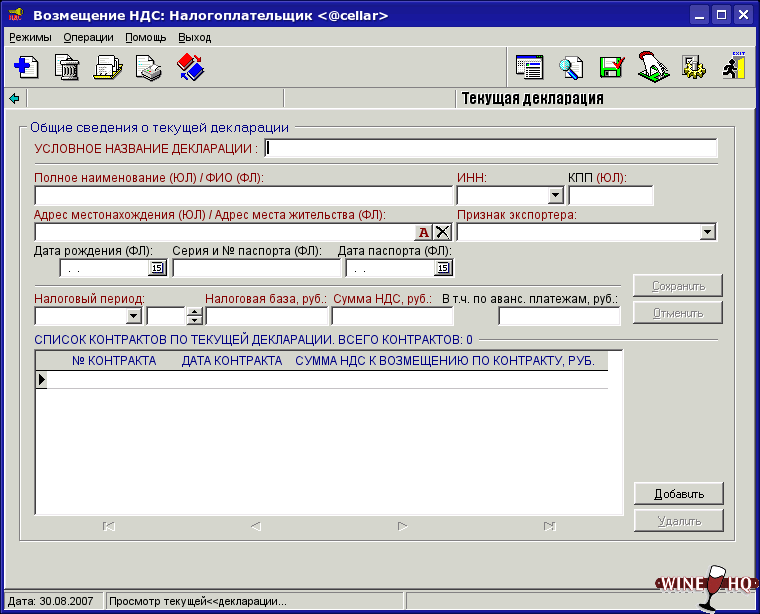The width and height of the screenshot is (760, 614).
Task: Click the red-blue diamond exchange icon
Action: 190,68
